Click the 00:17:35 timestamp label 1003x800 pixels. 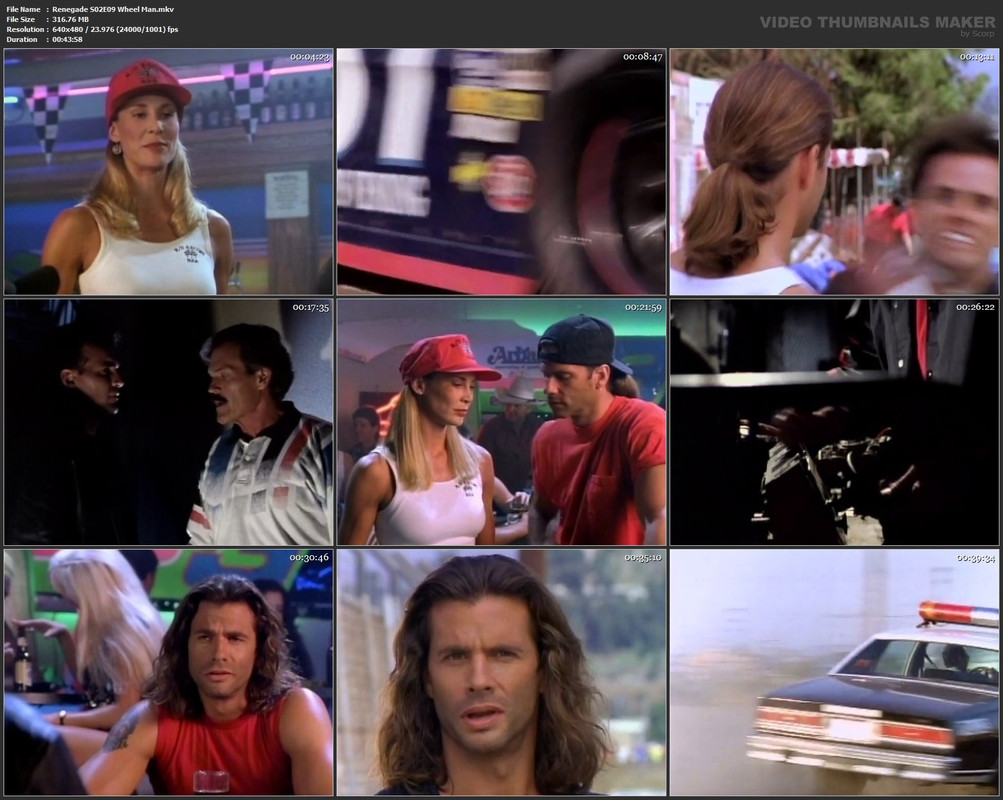(x=311, y=308)
